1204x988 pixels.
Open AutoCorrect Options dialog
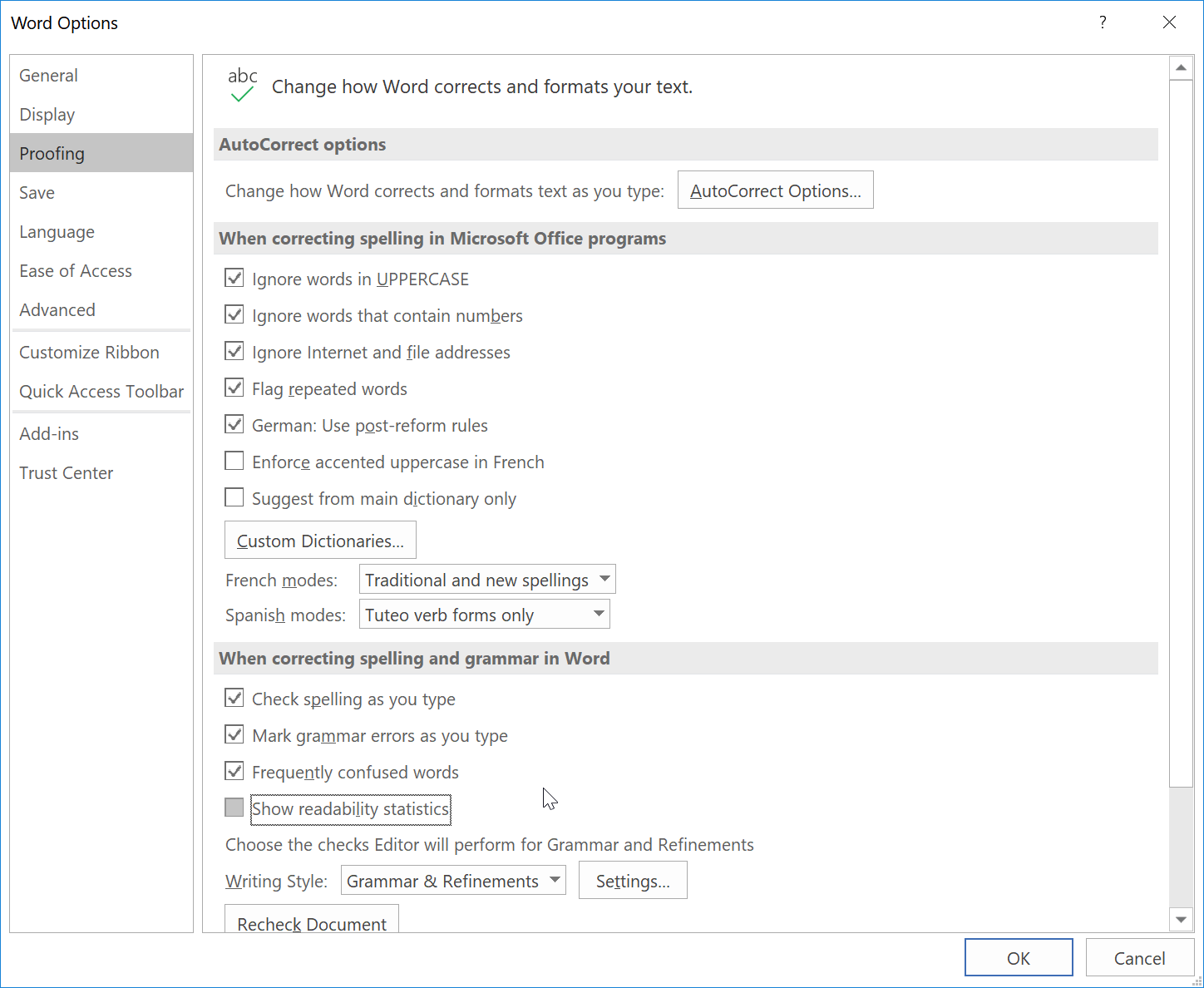click(x=775, y=190)
